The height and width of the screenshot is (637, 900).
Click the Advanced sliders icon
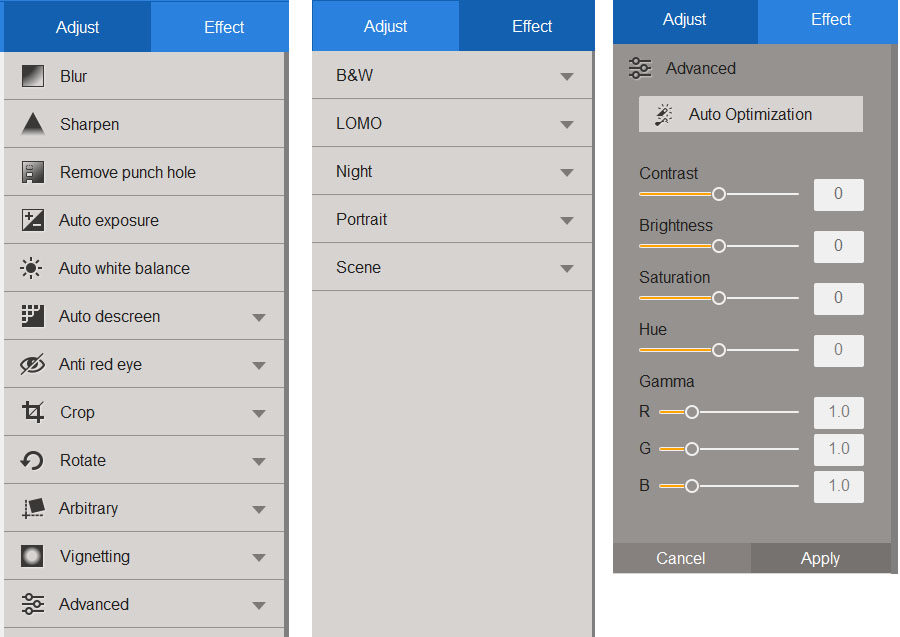30,604
